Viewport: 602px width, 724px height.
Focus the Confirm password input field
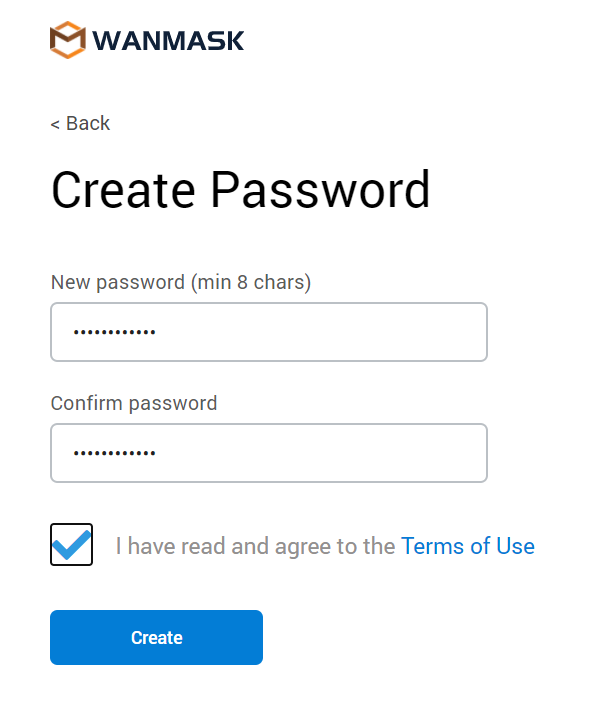[269, 453]
